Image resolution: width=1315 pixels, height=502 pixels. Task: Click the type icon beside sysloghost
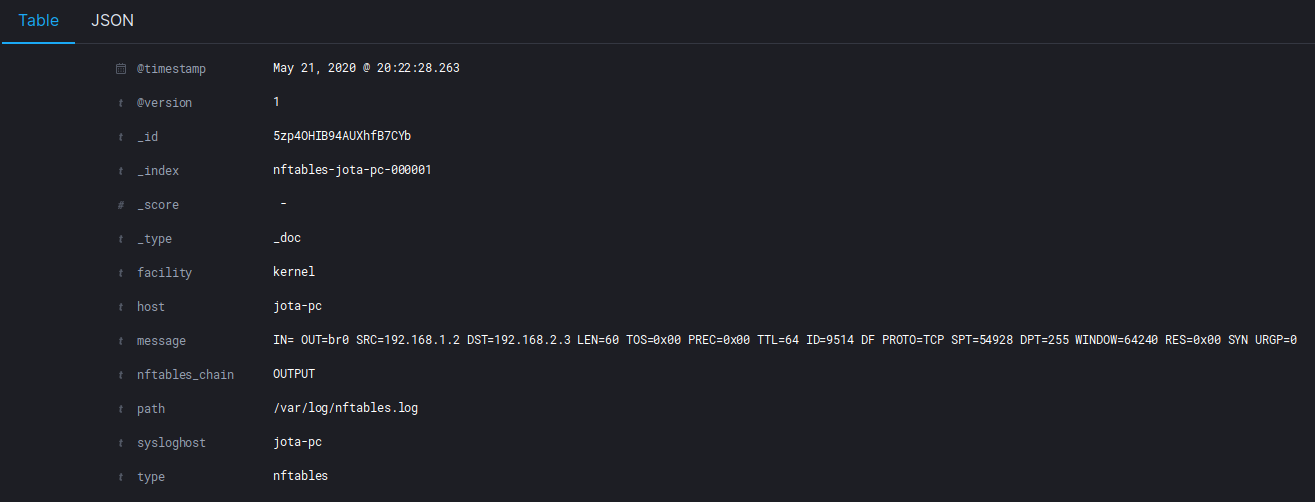point(121,443)
